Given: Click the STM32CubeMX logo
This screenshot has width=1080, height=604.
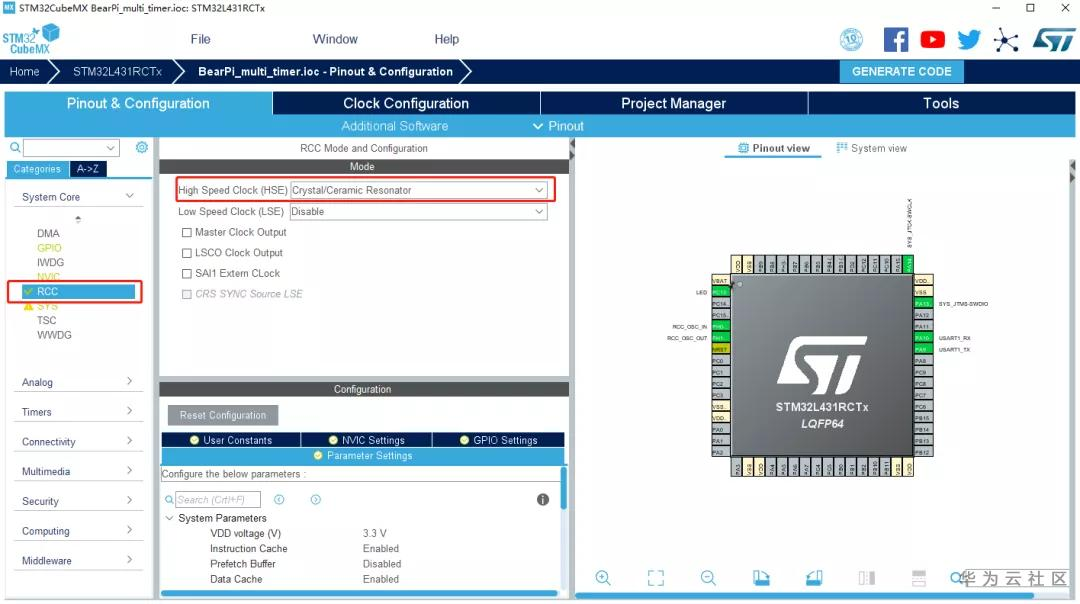Looking at the screenshot, I should coord(31,40).
